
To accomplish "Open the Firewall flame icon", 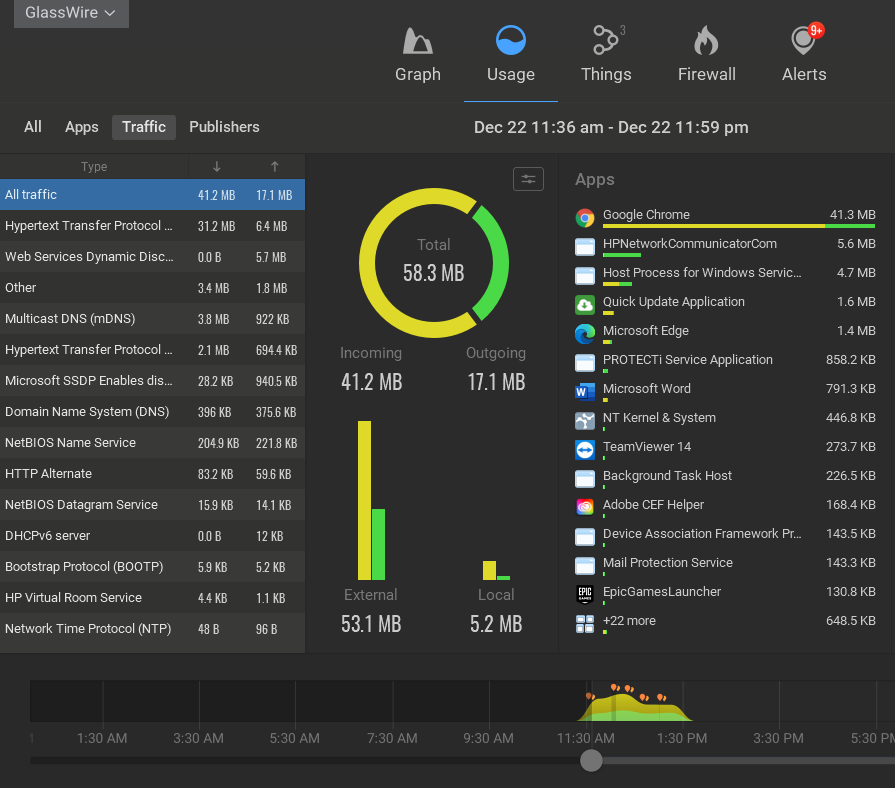I will (x=706, y=41).
